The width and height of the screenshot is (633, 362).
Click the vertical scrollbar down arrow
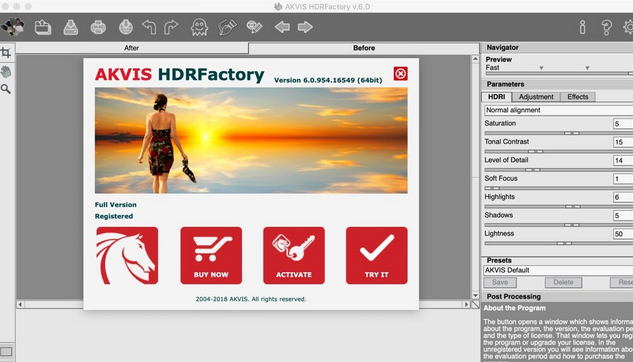[x=475, y=295]
